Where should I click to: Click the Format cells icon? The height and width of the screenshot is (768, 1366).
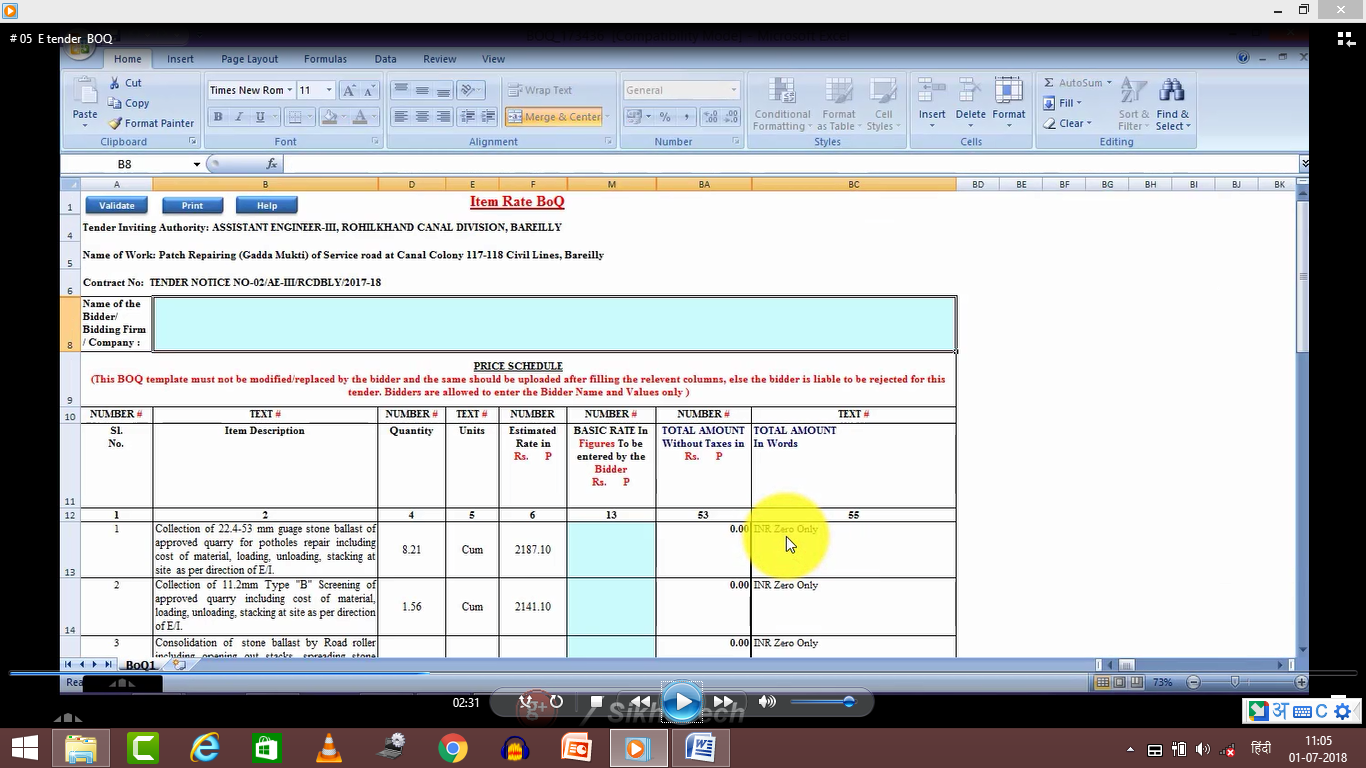coord(1009,91)
